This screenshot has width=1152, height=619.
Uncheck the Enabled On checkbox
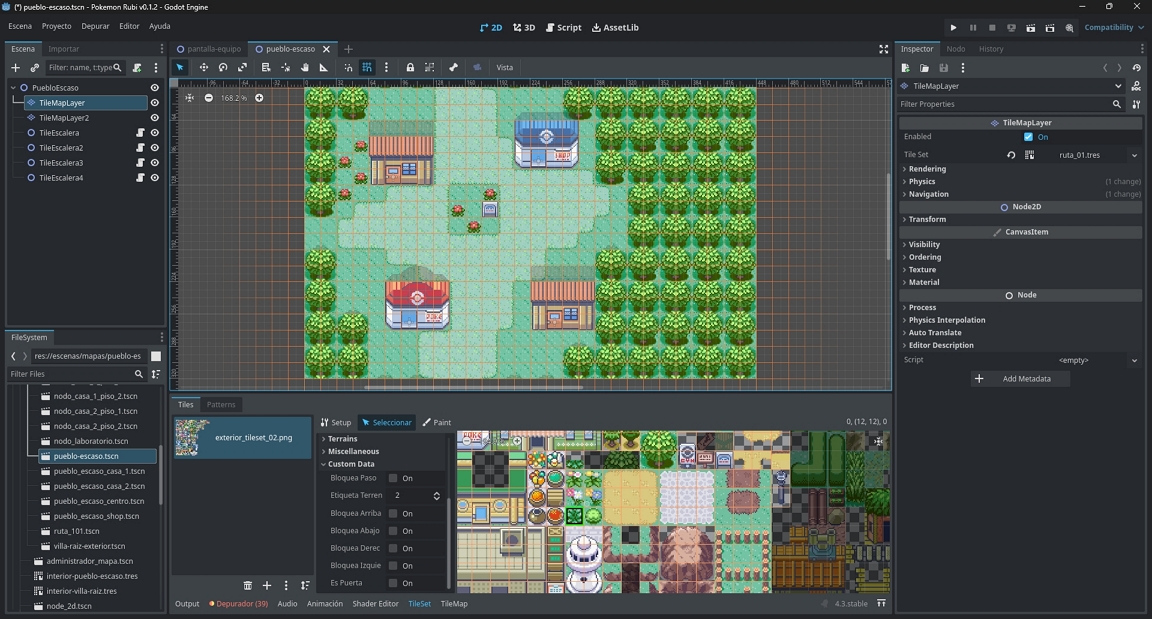tap(1028, 137)
